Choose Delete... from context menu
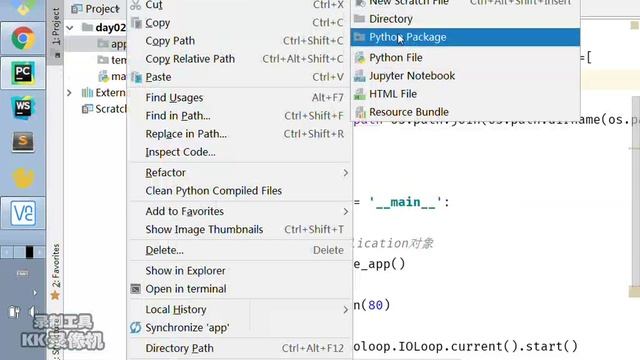640x360 pixels. coord(240,250)
